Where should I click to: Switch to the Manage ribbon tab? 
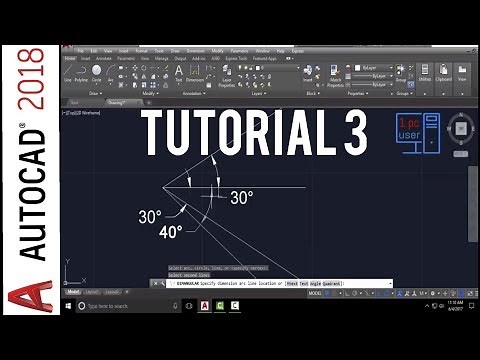[x=161, y=58]
